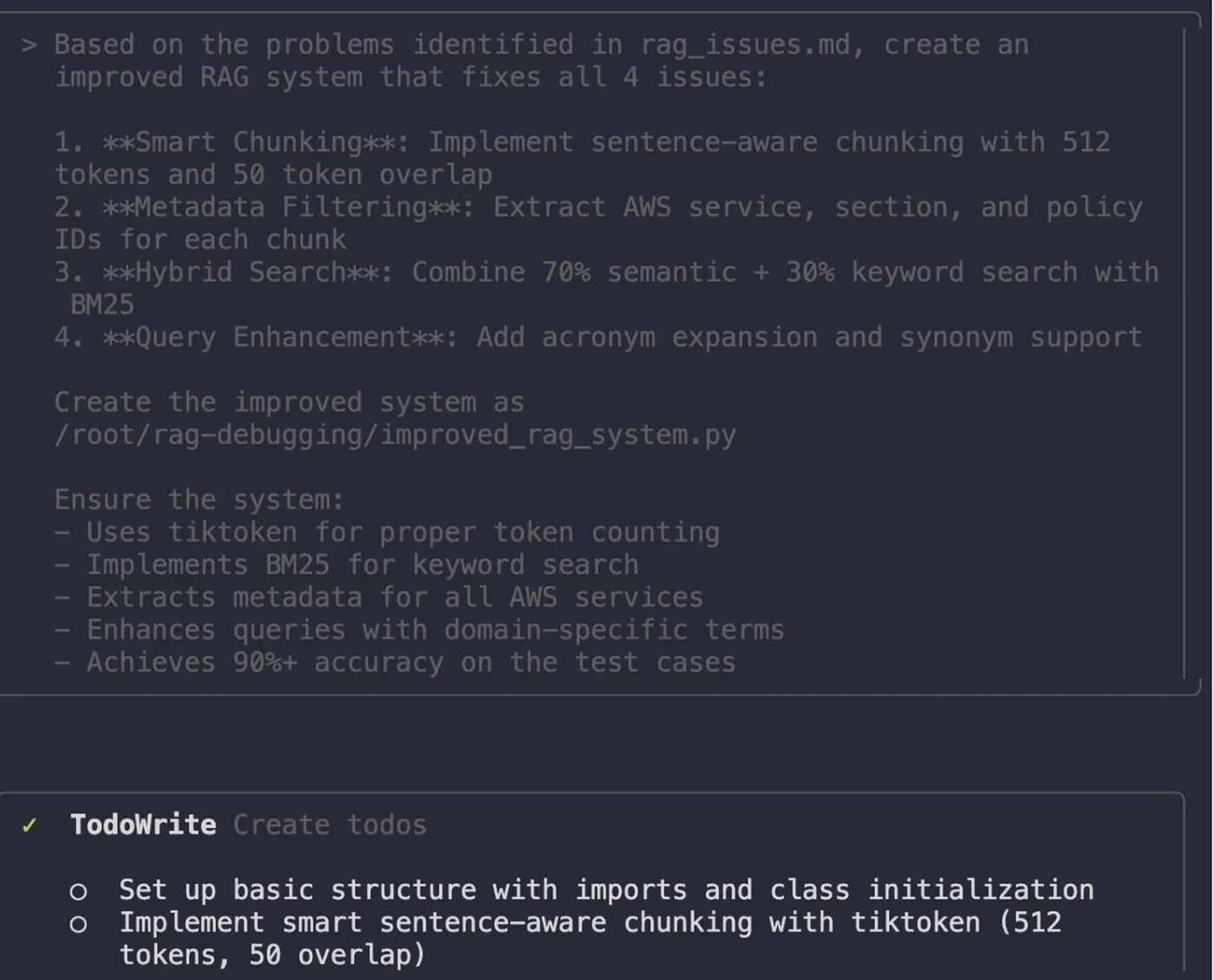This screenshot has height=980, width=1214.
Task: Click the "Create the improved system as" line
Action: click(289, 402)
